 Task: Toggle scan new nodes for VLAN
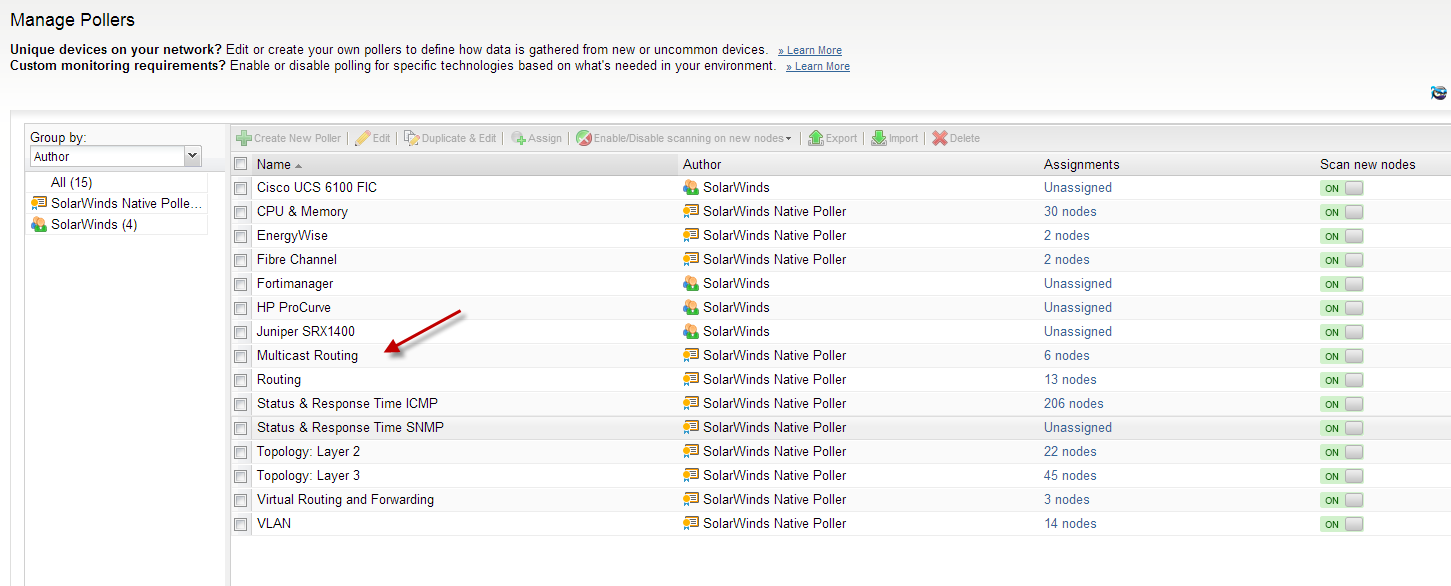[1341, 524]
